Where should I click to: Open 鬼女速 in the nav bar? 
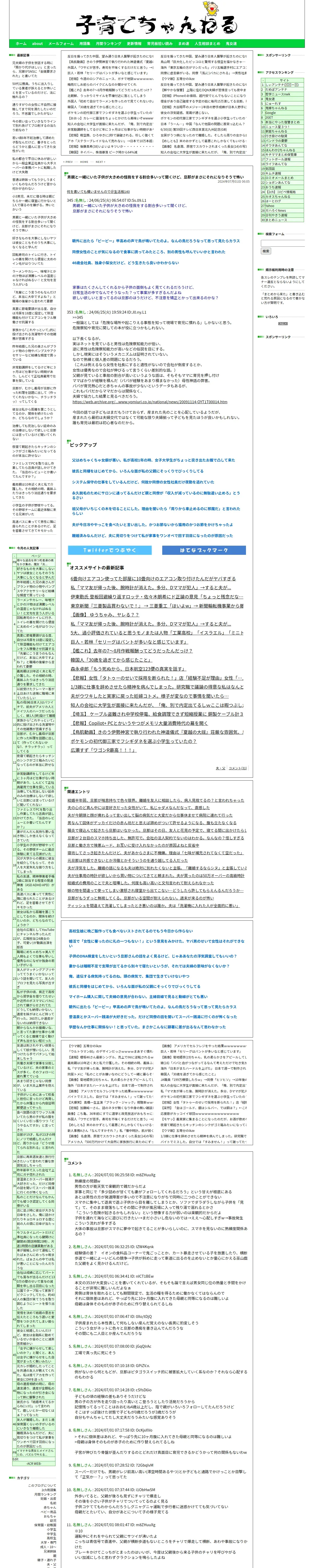pos(232,44)
